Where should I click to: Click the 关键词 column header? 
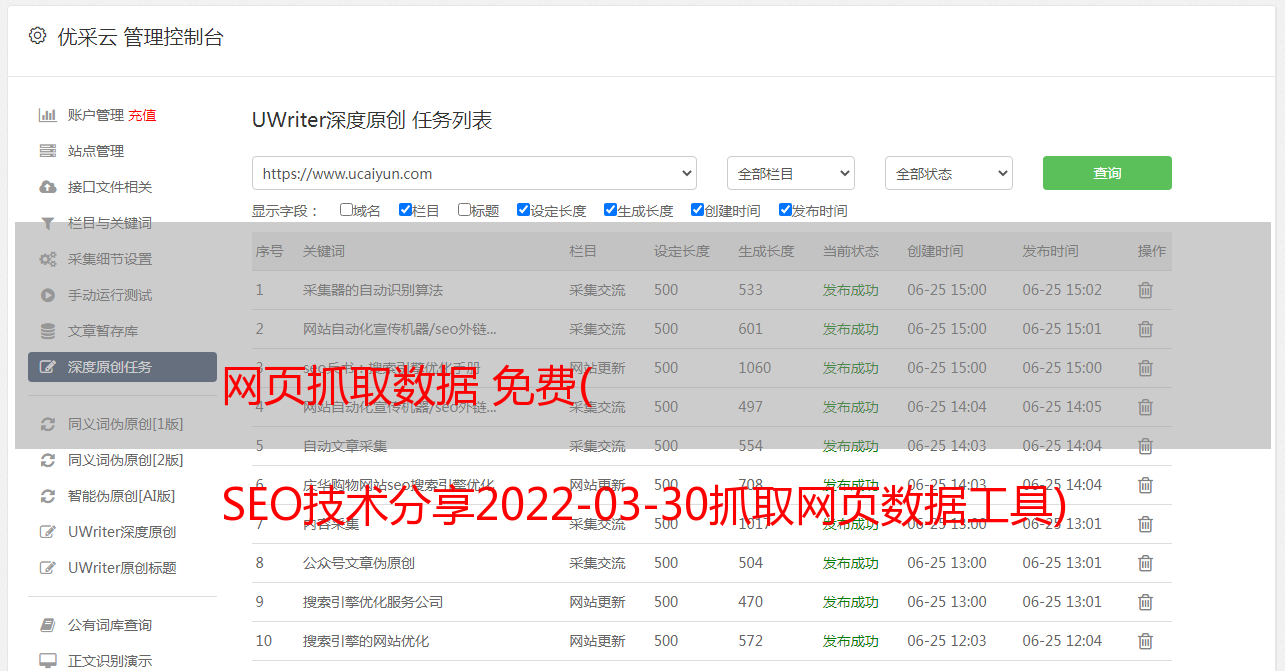[324, 251]
